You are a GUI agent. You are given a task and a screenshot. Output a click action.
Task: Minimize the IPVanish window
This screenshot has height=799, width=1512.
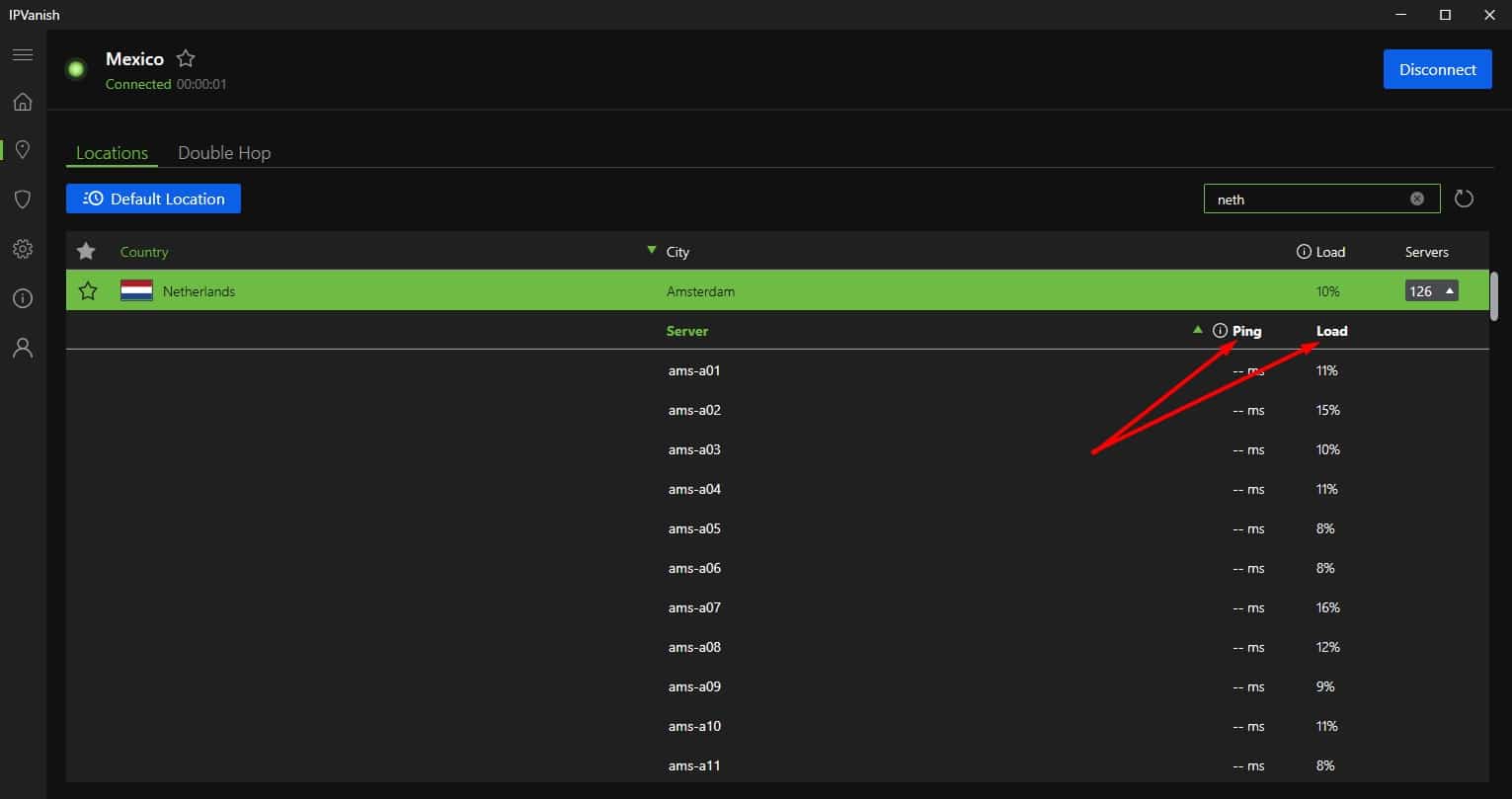(1400, 15)
